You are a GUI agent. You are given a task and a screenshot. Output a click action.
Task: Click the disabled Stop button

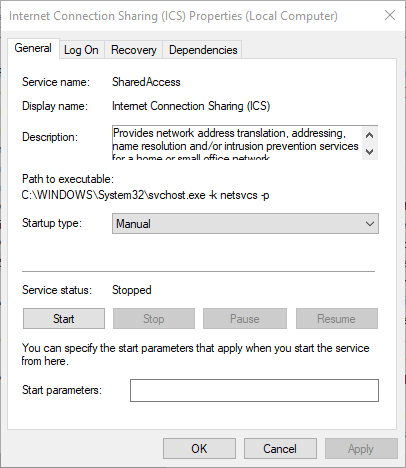(154, 319)
